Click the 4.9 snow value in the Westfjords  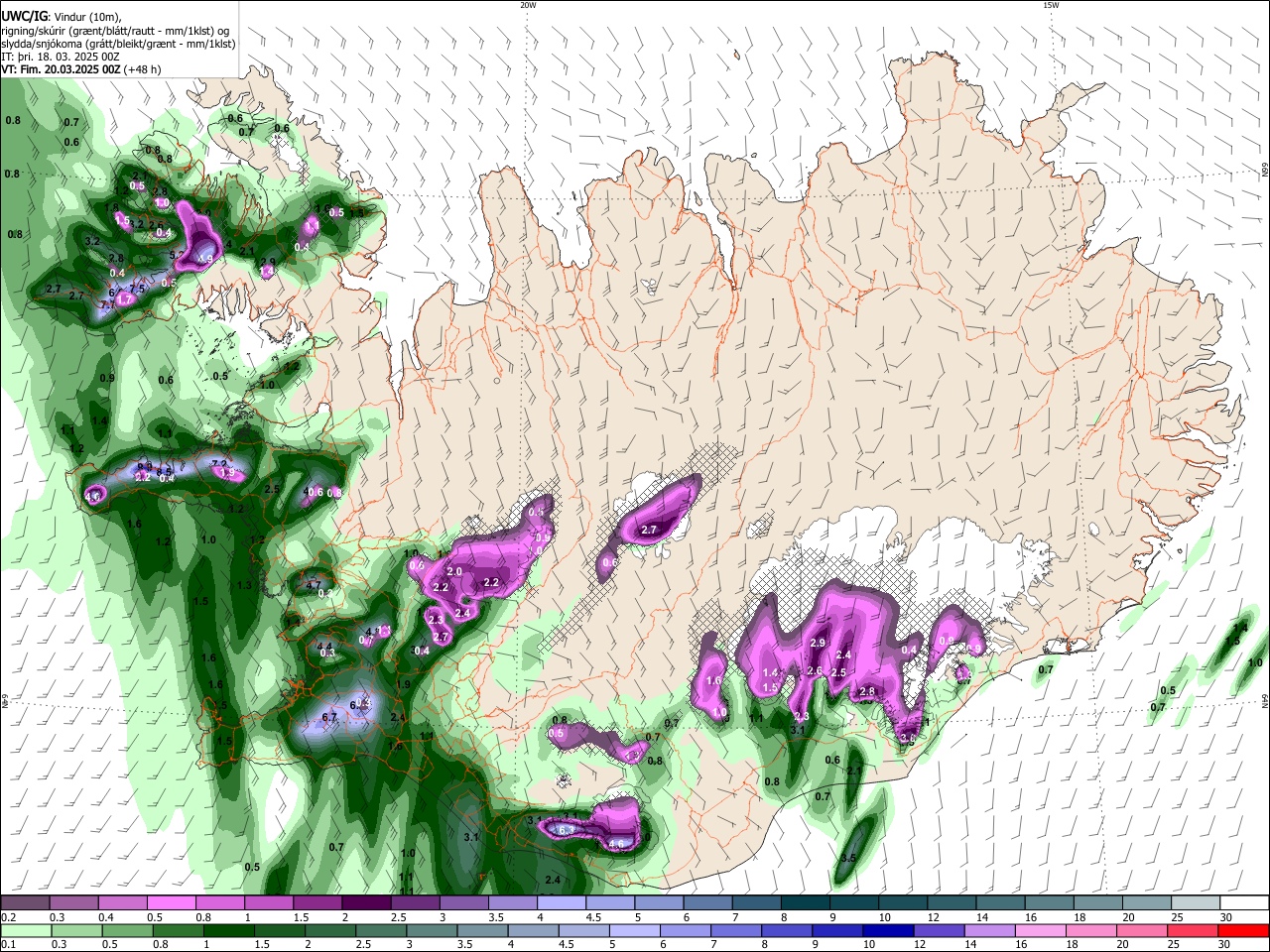(x=205, y=259)
